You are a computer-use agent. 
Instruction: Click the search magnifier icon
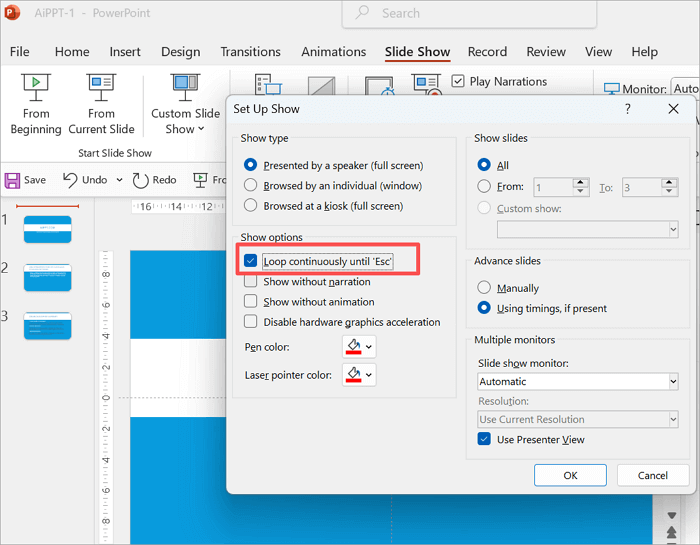pyautogui.click(x=362, y=12)
